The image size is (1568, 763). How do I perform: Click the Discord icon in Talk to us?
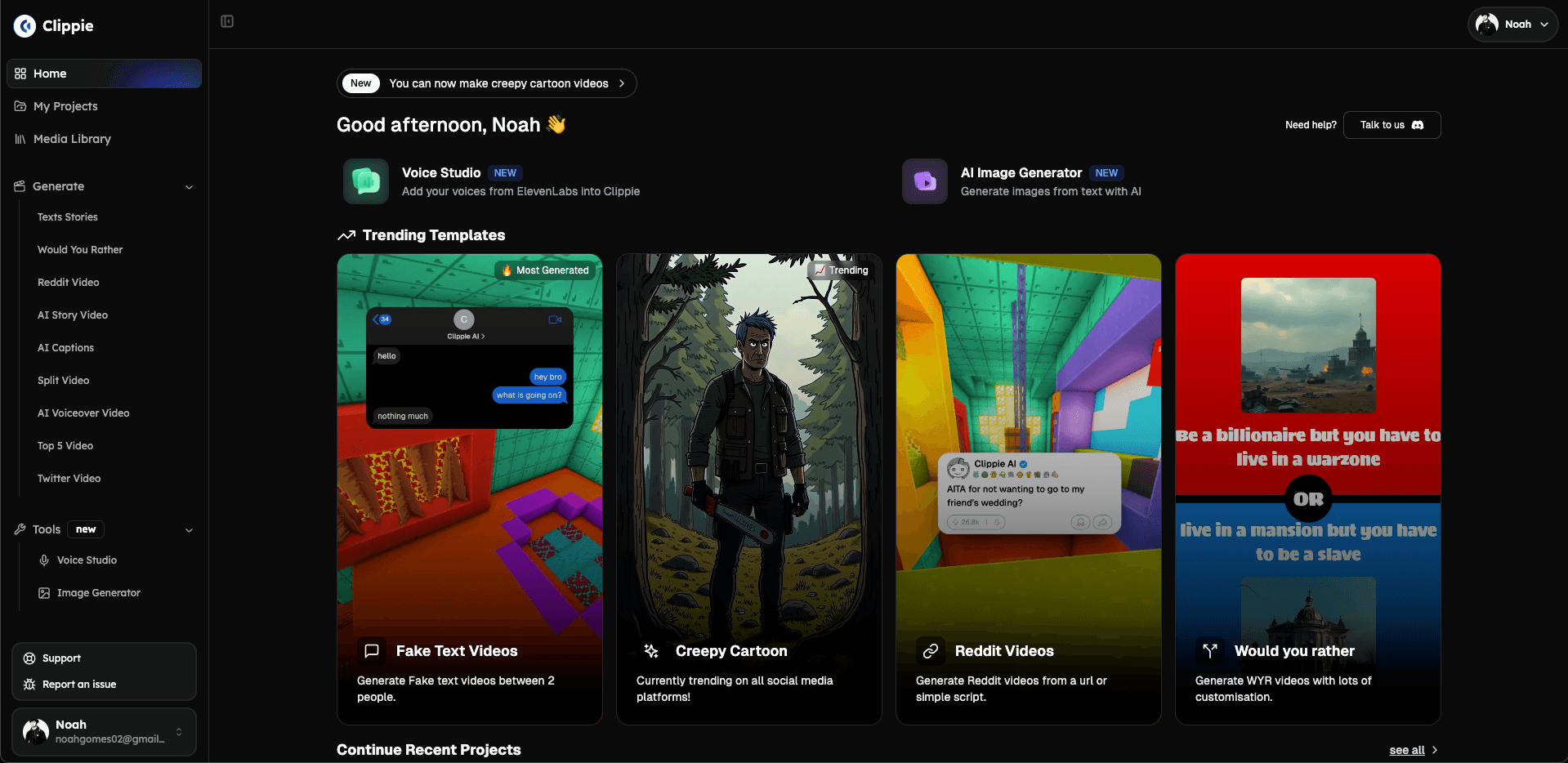[1418, 125]
